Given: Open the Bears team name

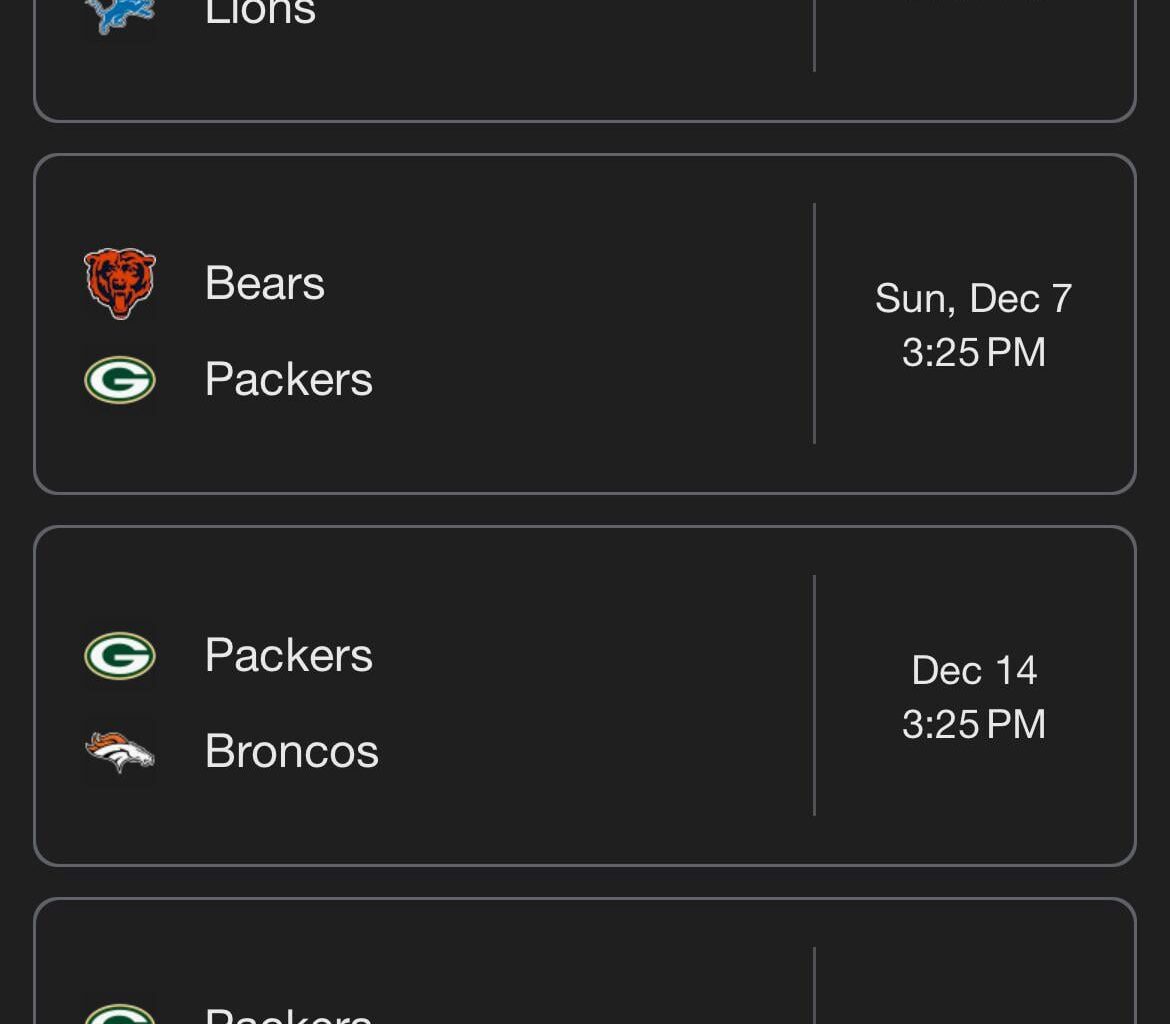Looking at the screenshot, I should [265, 283].
